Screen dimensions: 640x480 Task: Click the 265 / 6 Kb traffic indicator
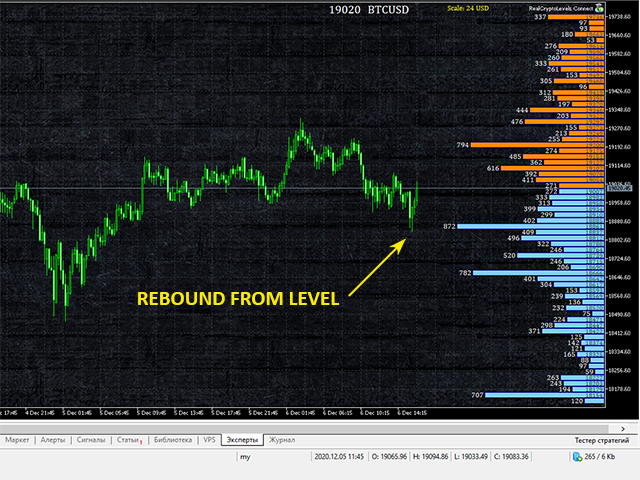pyautogui.click(x=600, y=457)
